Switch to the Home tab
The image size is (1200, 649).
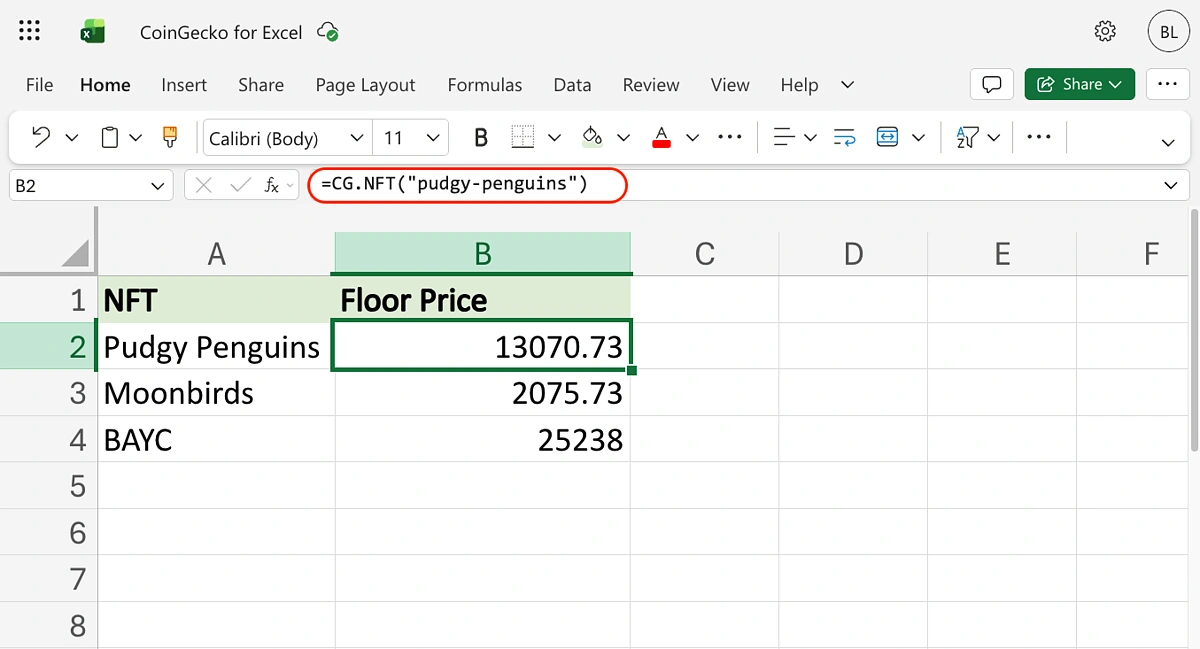point(105,85)
